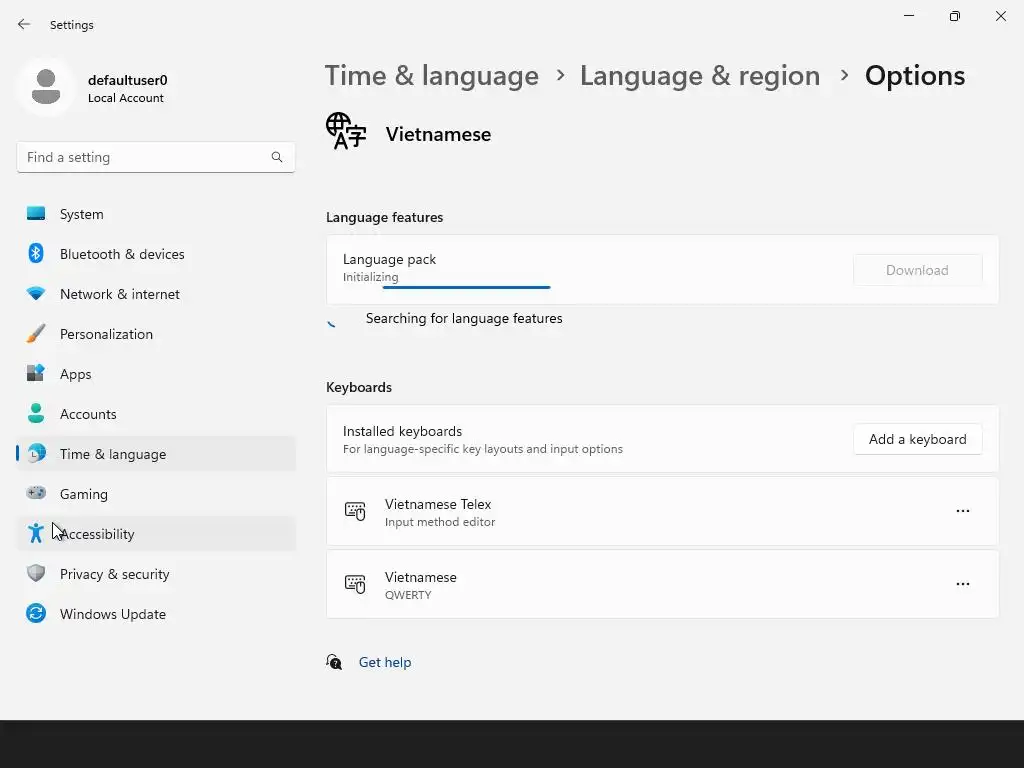This screenshot has width=1024, height=768.
Task: Click the Network & internet wifi icon
Action: [36, 294]
